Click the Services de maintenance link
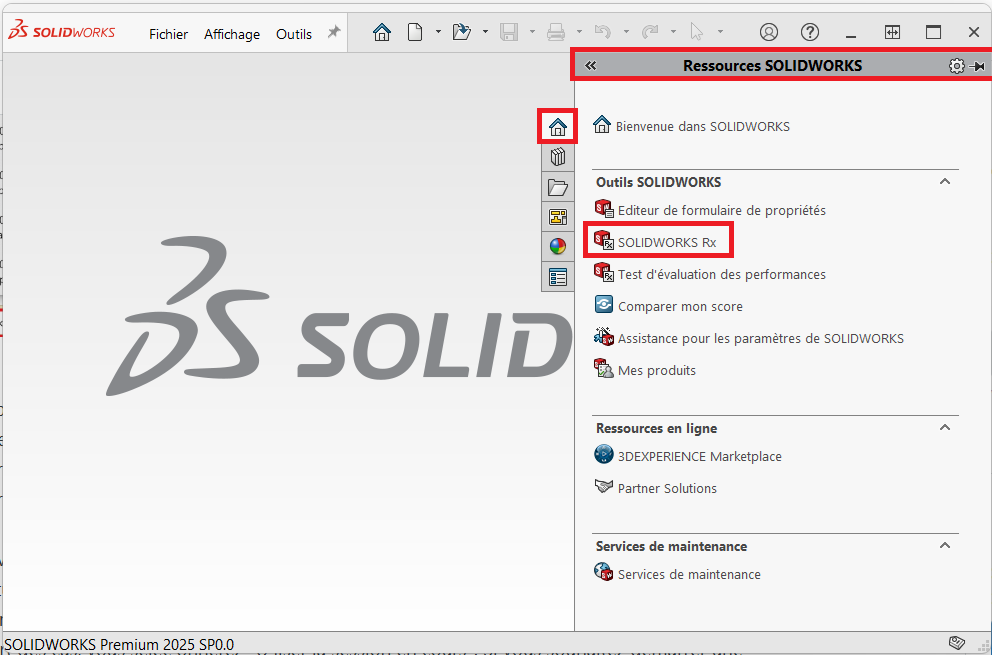This screenshot has width=992, height=655. 678,573
